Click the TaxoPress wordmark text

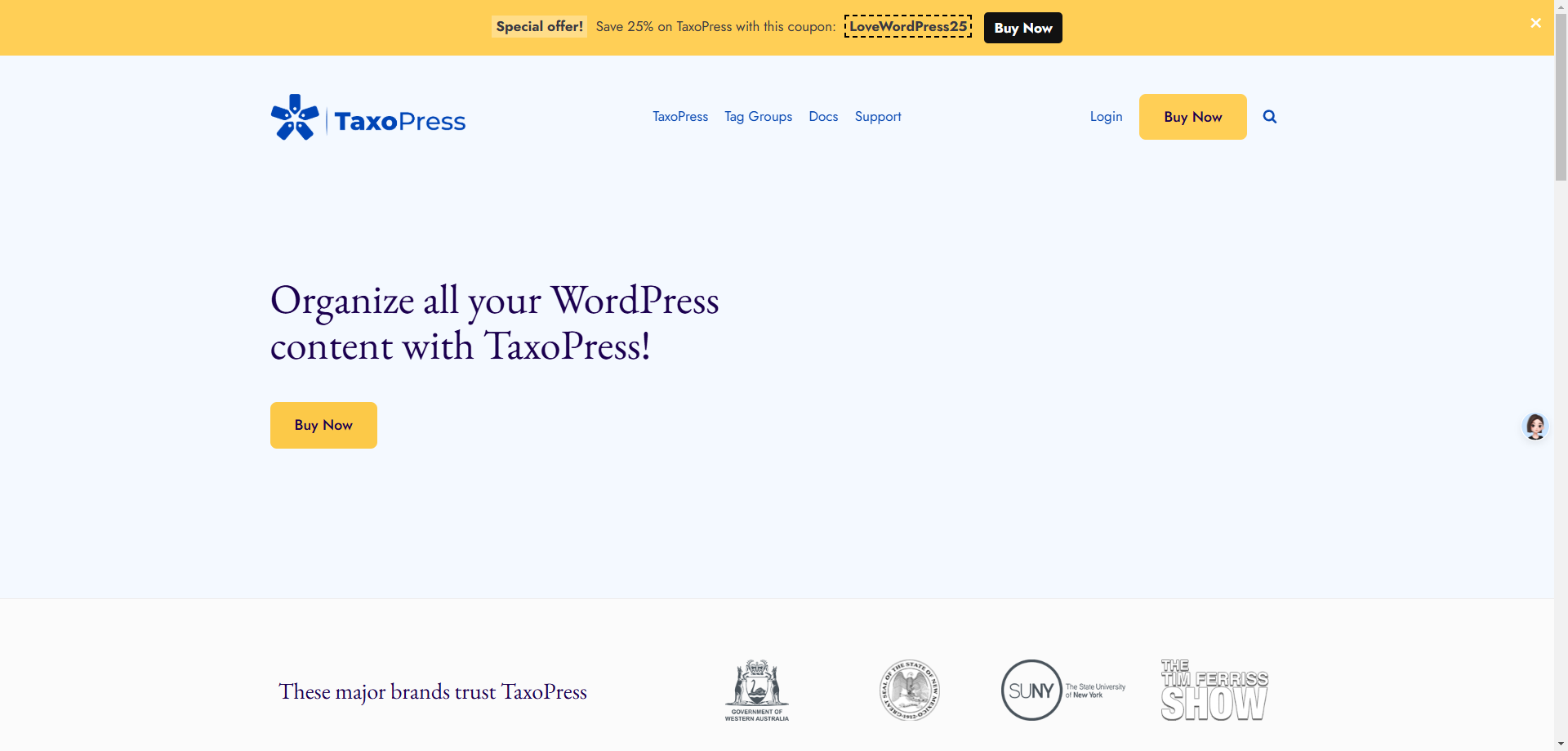pyautogui.click(x=399, y=122)
